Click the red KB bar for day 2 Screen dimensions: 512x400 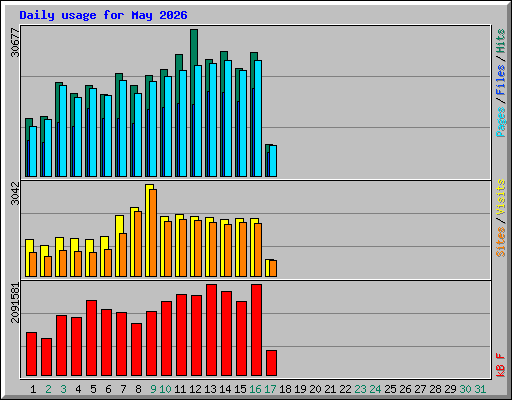click(x=46, y=357)
